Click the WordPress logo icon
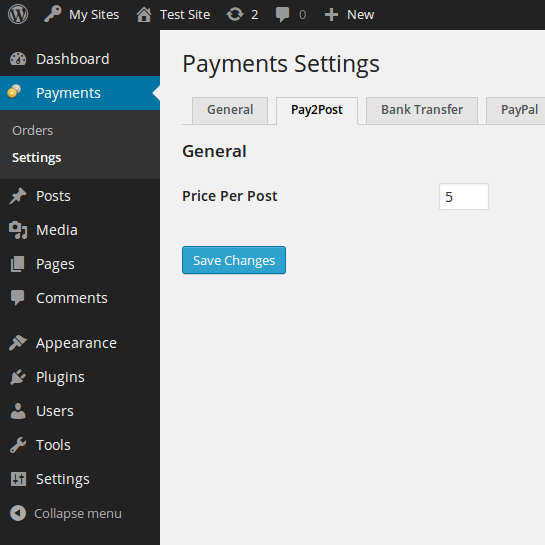This screenshot has width=545, height=545. (x=18, y=14)
